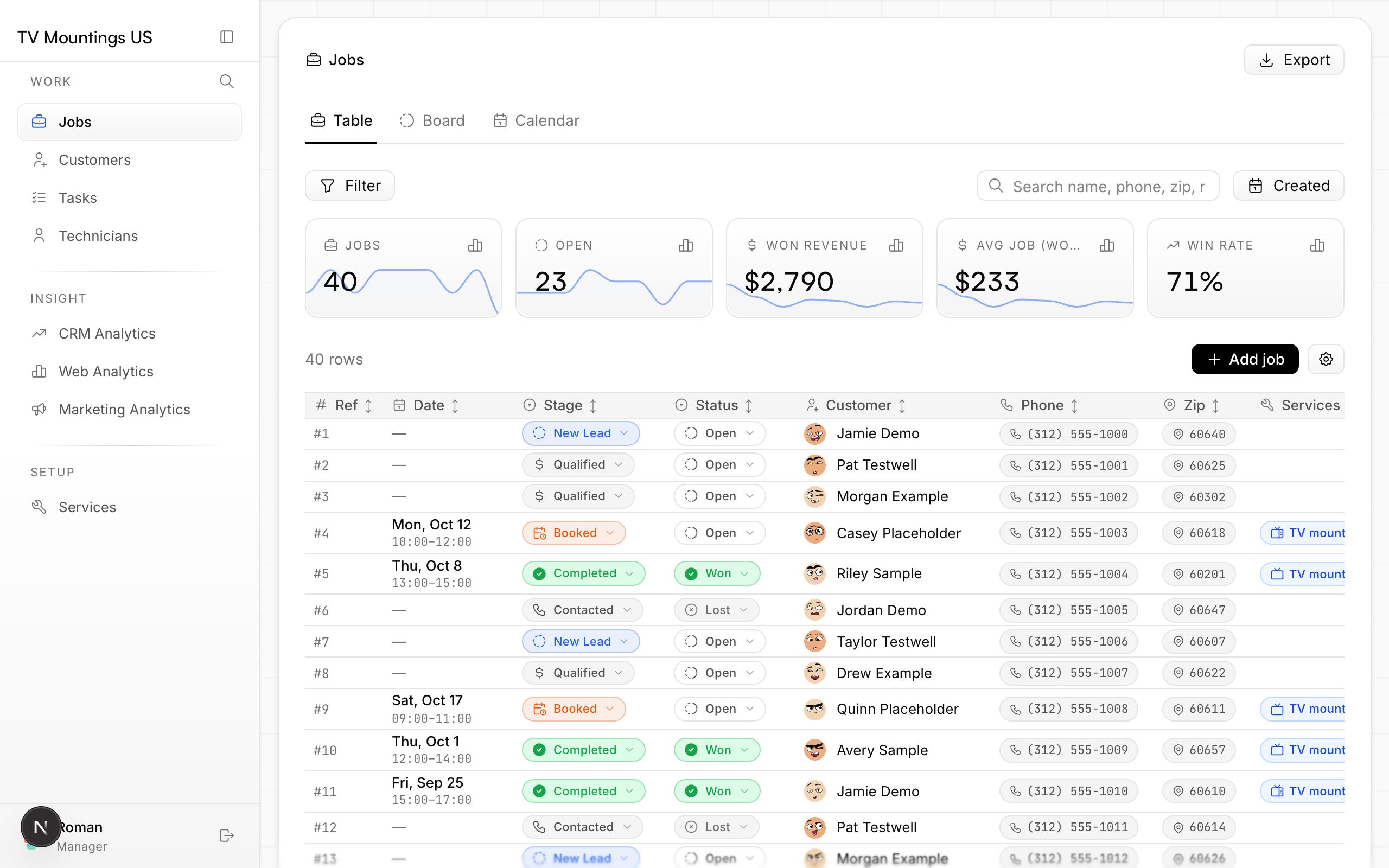Open the table settings gear icon
Image resolution: width=1389 pixels, height=868 pixels.
click(1326, 359)
